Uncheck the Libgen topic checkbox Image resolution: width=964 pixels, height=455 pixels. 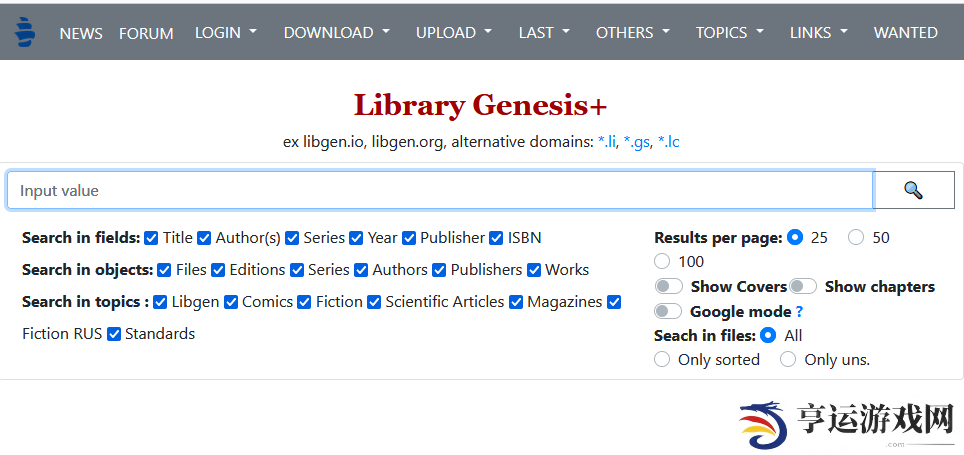(x=160, y=302)
